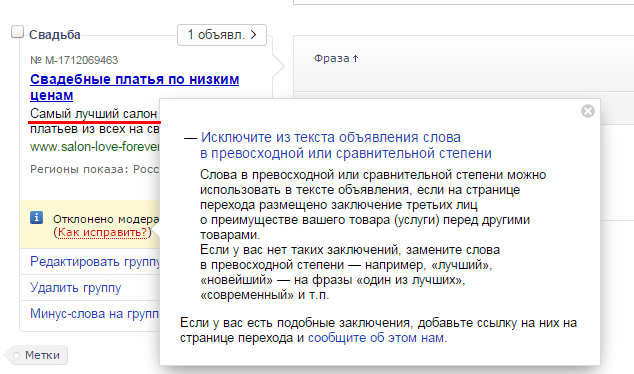This screenshot has width=634, height=374.
Task: Click the green URL 'www.salon-love-forever'
Action: (95, 146)
